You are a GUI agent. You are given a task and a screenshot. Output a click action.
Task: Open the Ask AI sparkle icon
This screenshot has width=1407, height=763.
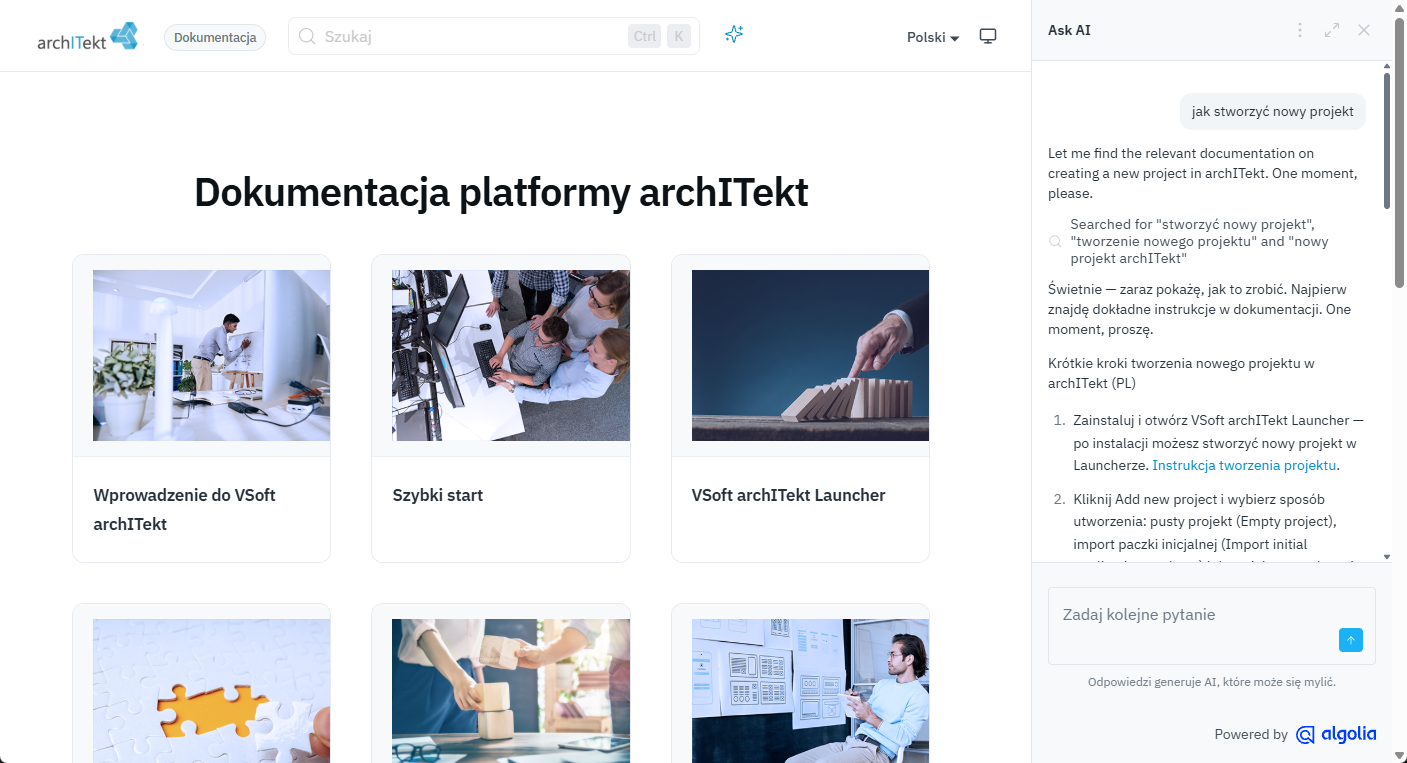pos(734,35)
